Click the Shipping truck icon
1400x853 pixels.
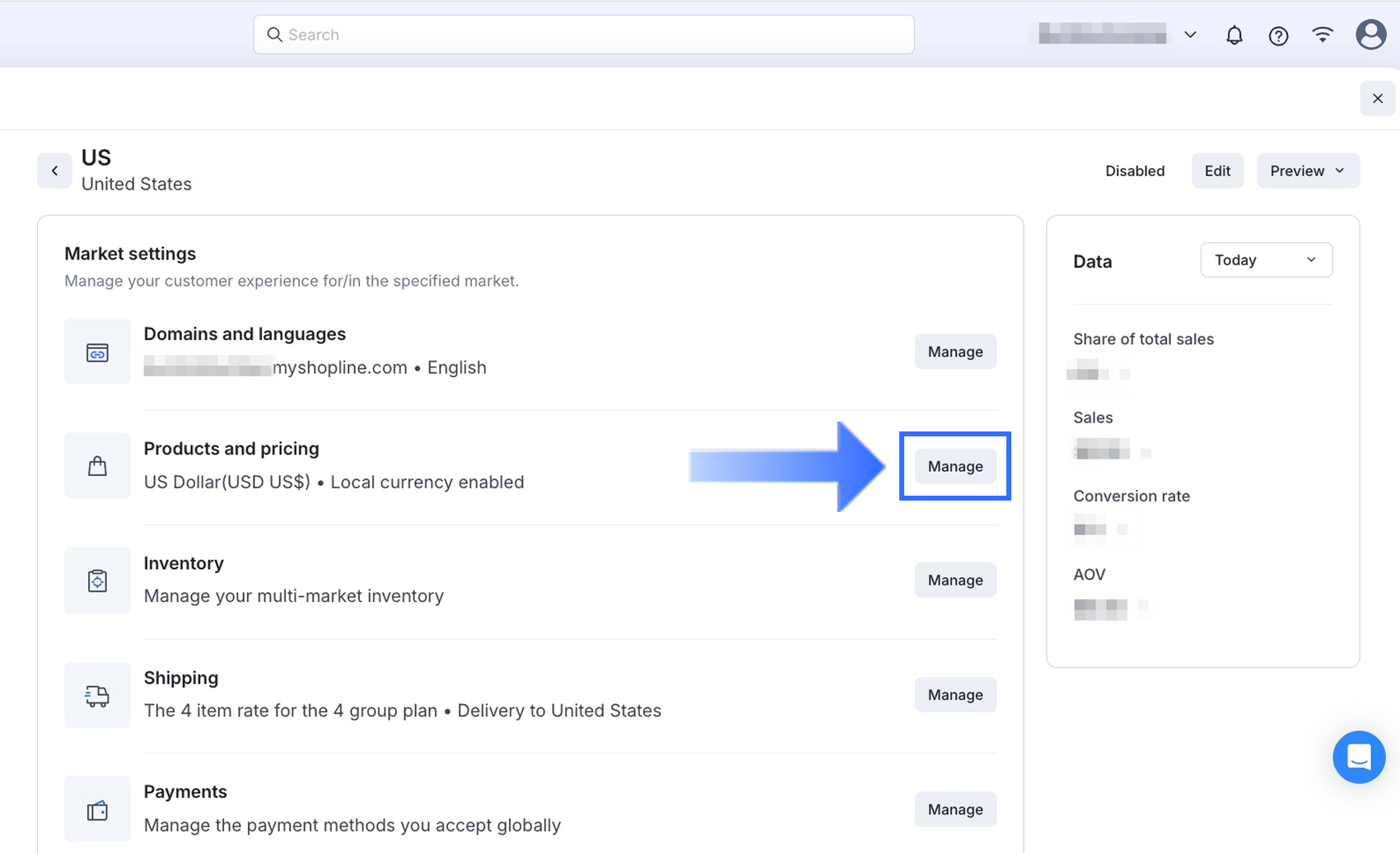[97, 696]
